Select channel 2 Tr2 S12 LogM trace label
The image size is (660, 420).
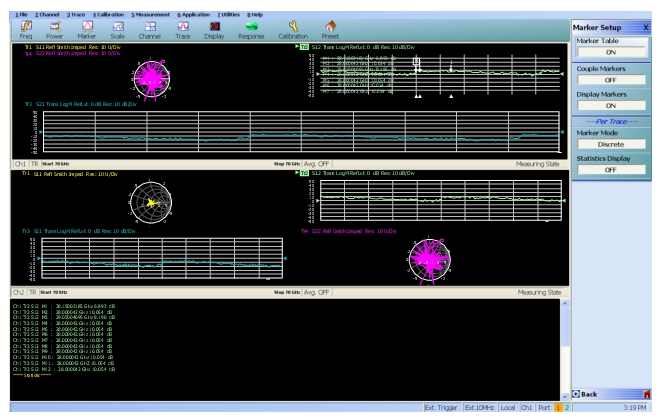coord(357,173)
